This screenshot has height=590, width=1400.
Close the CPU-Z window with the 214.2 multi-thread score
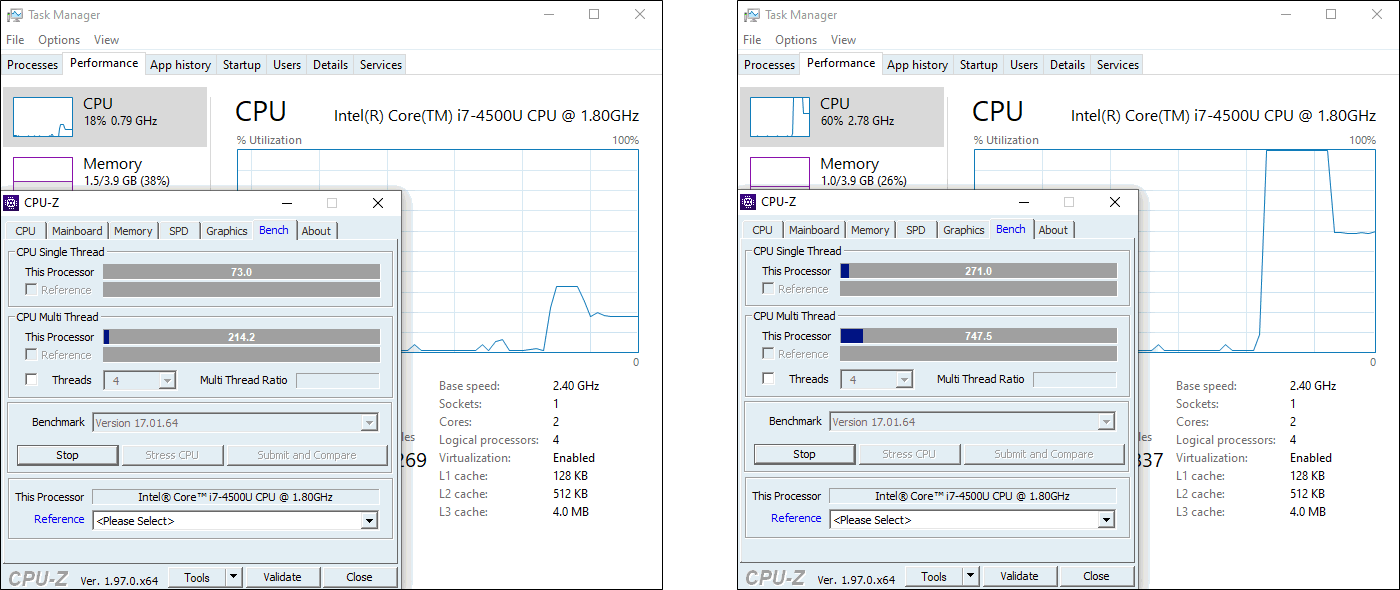coord(378,203)
